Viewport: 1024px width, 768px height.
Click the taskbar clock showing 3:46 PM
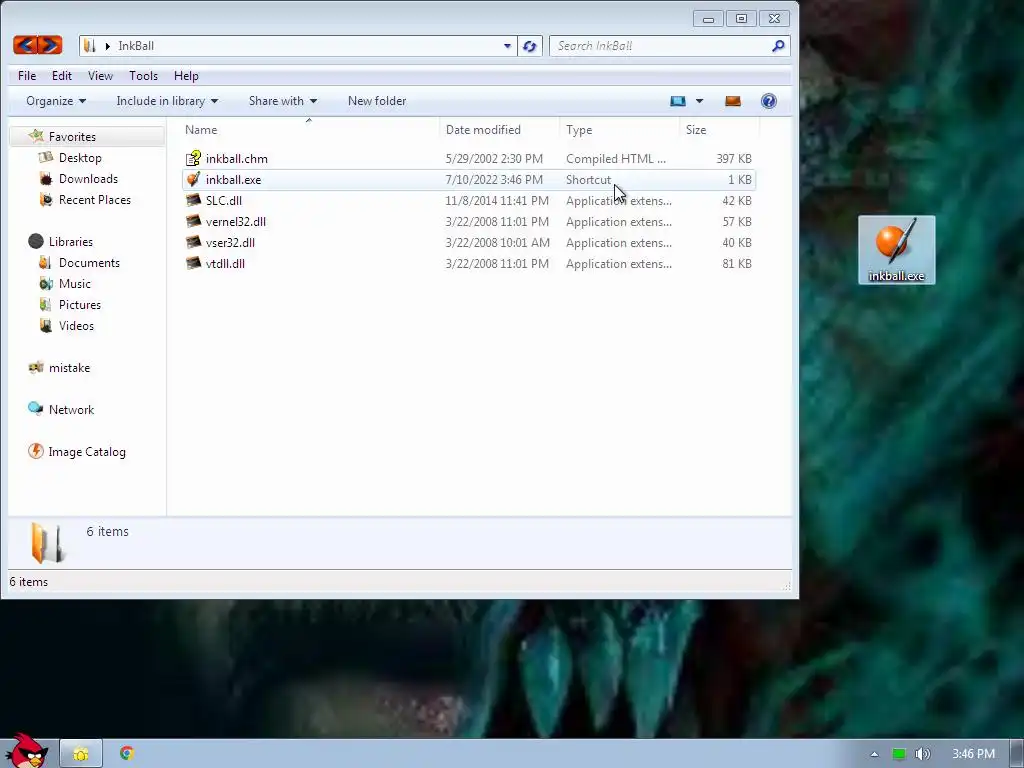(x=973, y=754)
